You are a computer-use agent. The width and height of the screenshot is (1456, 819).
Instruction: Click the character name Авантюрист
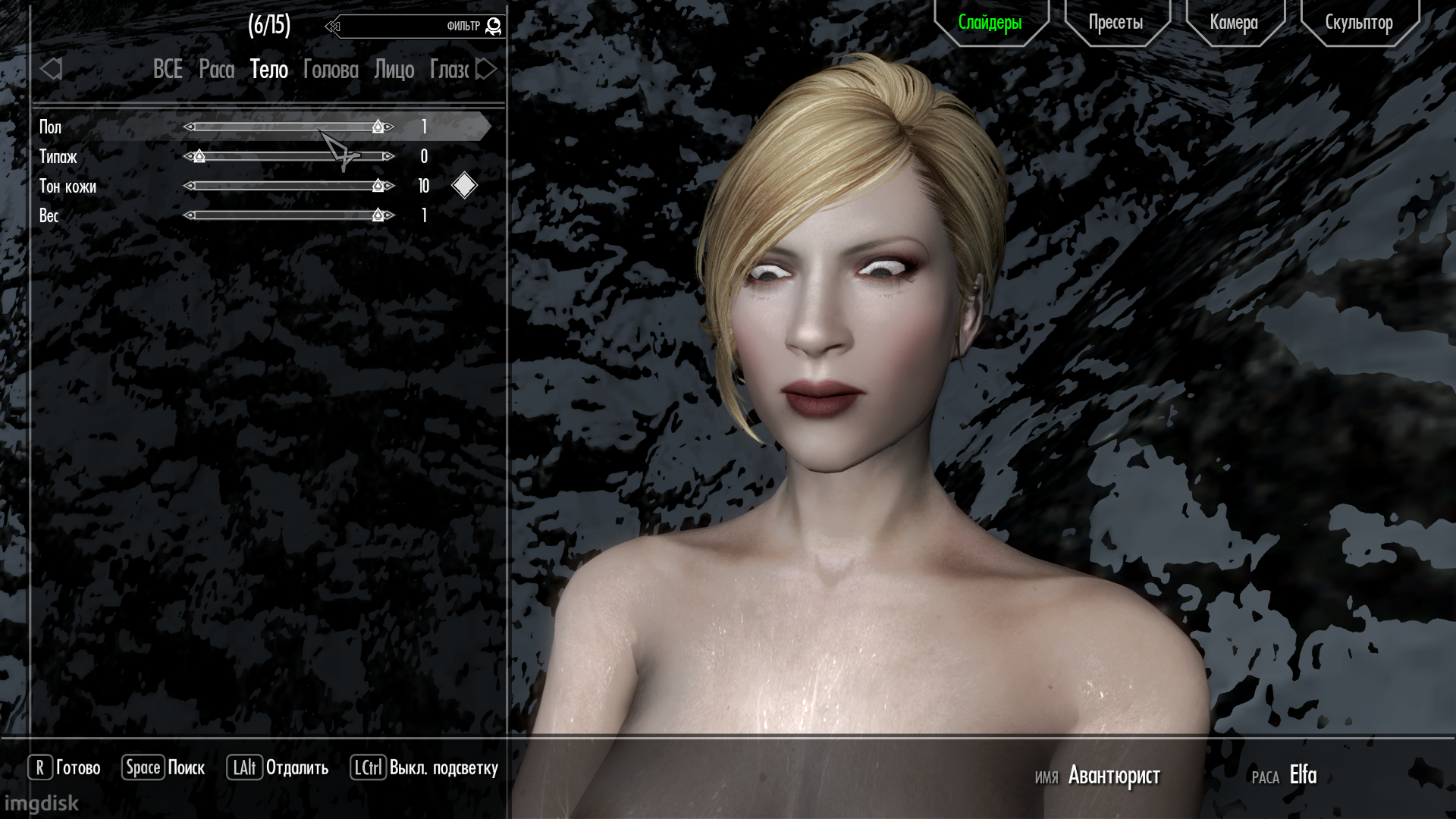tap(1114, 775)
